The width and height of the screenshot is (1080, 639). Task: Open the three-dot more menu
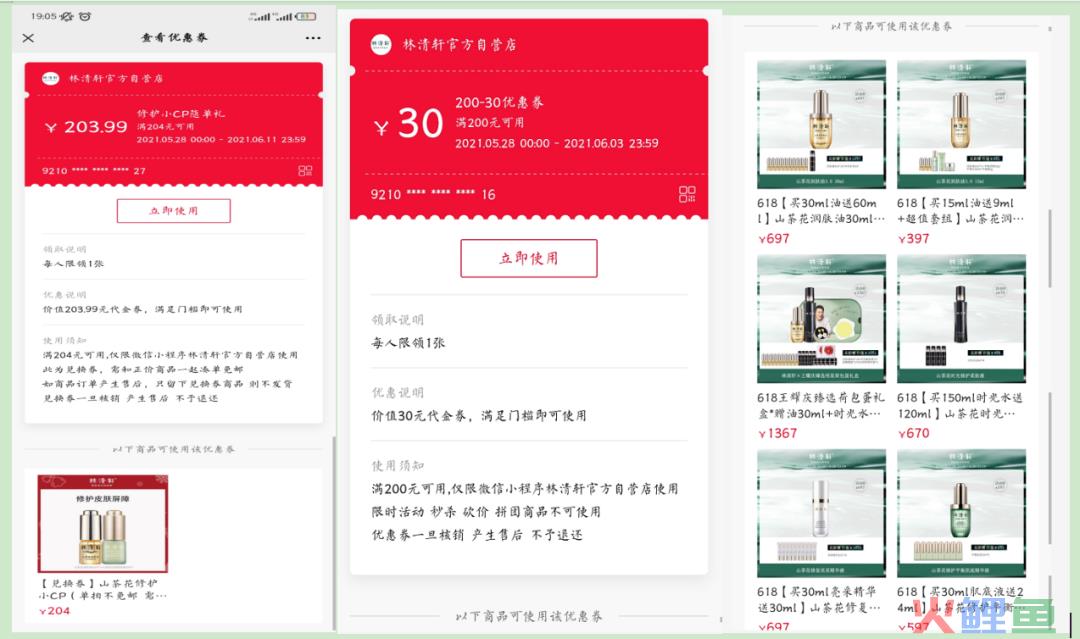tap(313, 38)
